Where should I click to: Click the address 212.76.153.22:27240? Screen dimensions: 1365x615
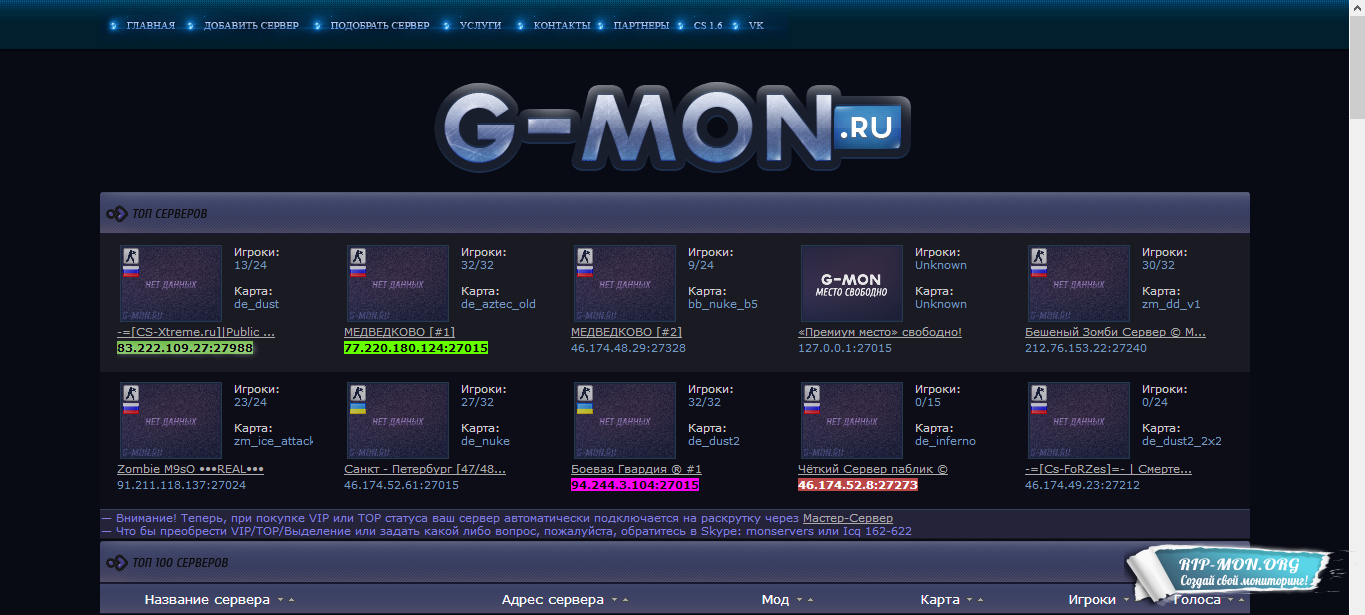pyautogui.click(x=1086, y=348)
